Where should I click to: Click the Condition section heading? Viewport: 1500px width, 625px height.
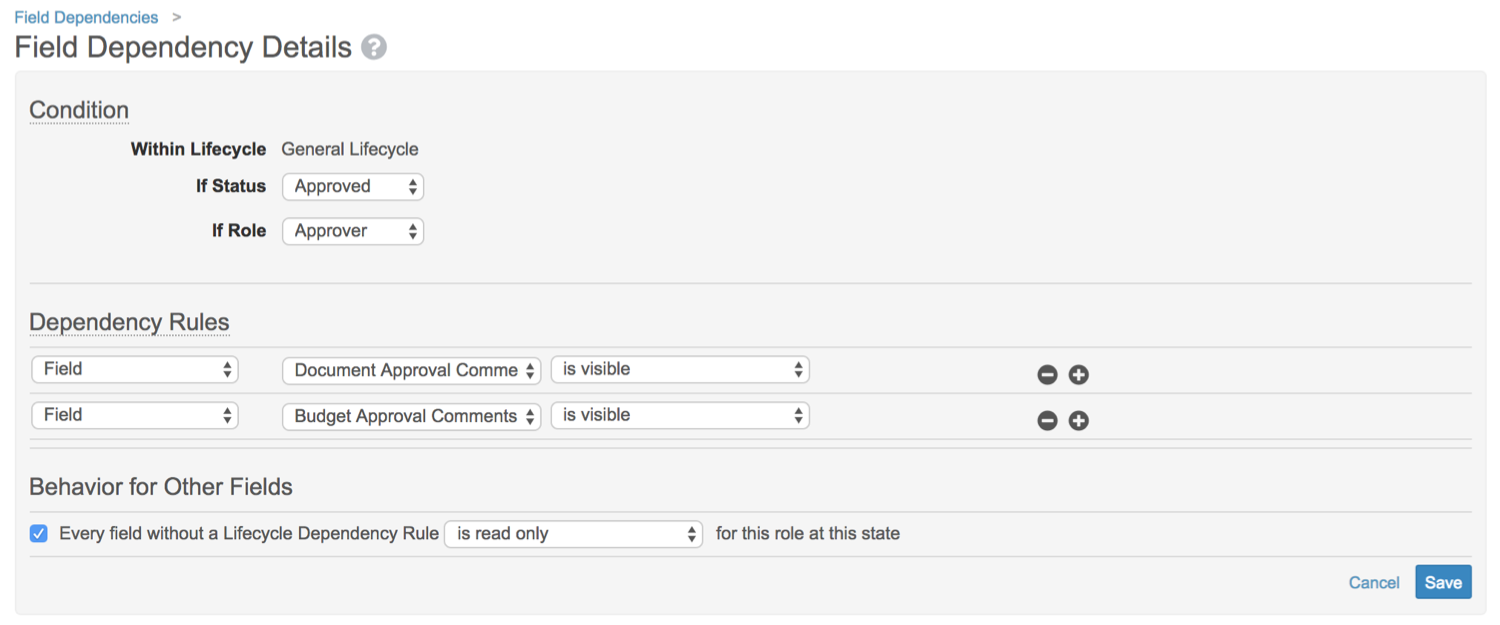coord(79,110)
